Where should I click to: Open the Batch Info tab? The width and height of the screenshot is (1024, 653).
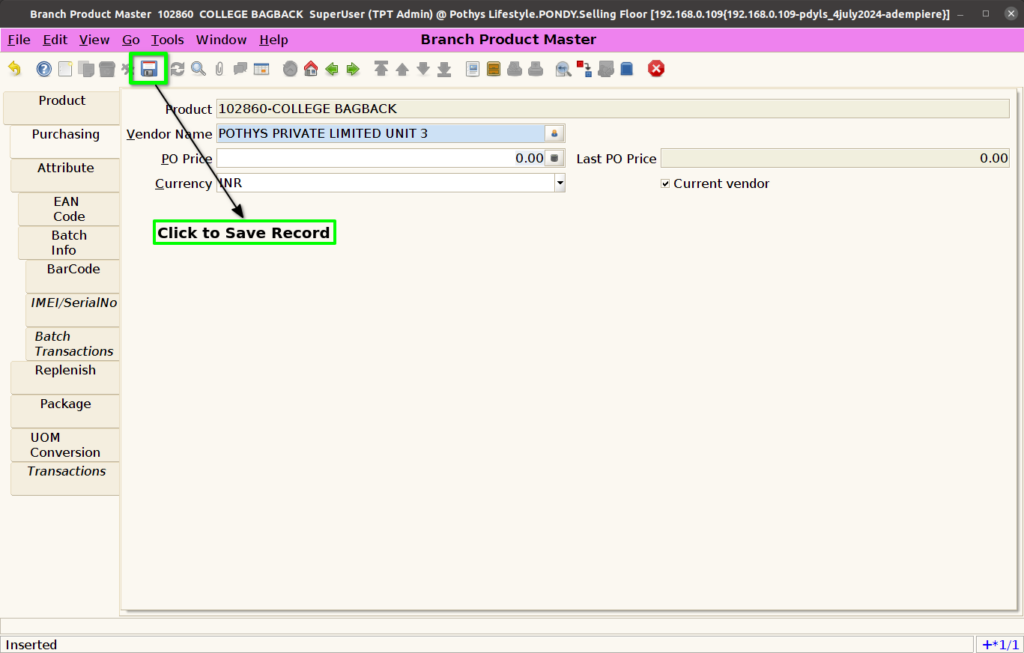(69, 243)
